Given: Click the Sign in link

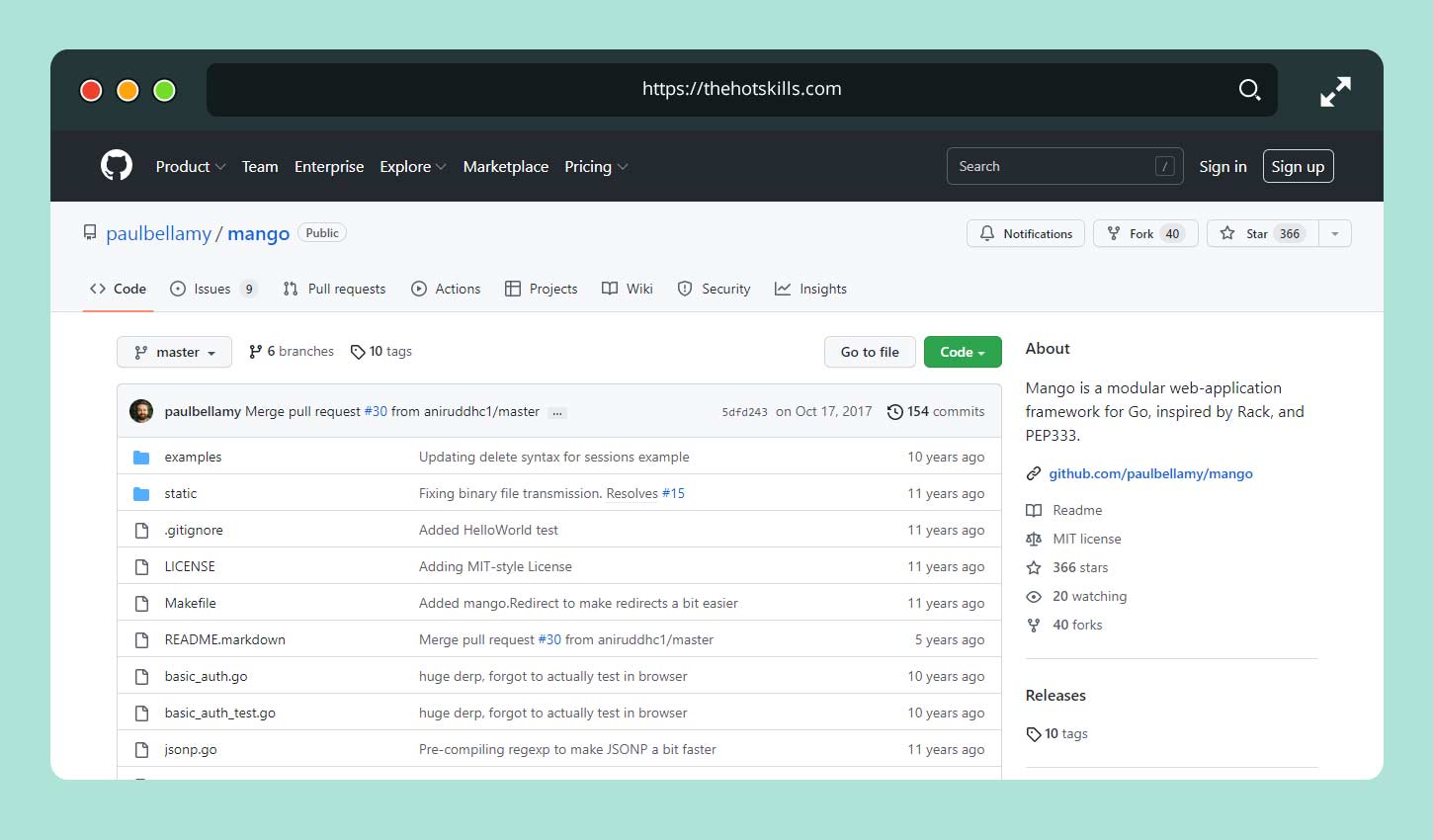Looking at the screenshot, I should 1222,166.
